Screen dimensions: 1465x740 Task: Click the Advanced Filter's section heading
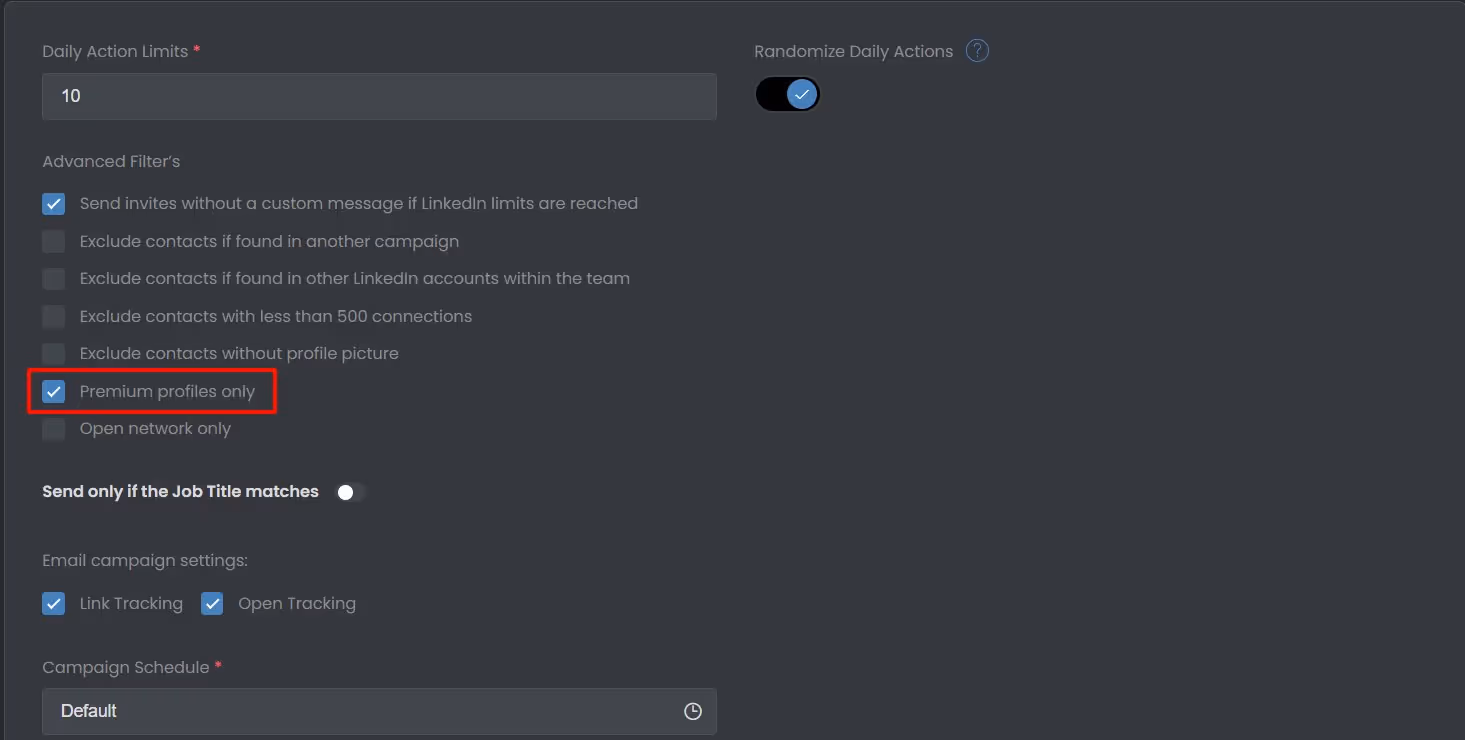[x=111, y=161]
